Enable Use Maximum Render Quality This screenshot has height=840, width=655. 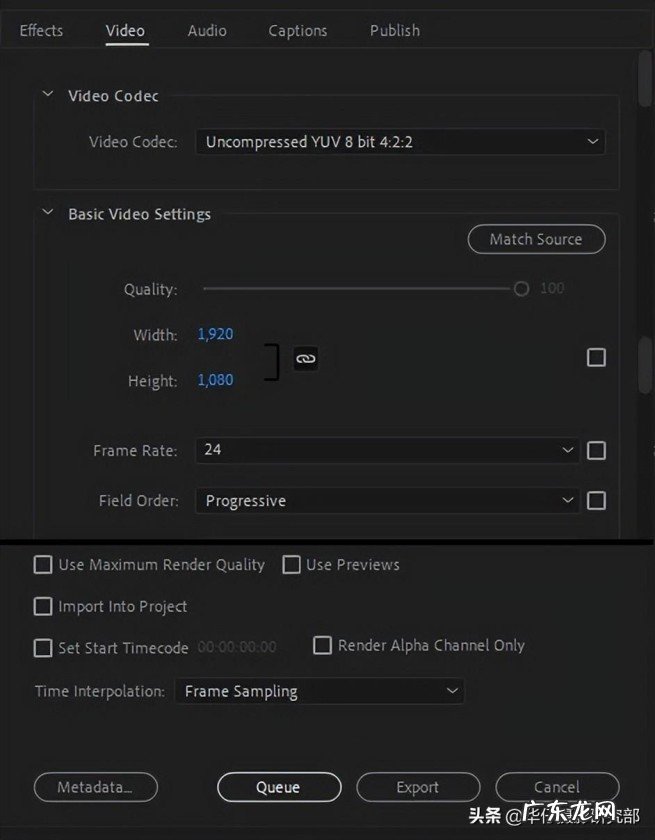pos(43,564)
